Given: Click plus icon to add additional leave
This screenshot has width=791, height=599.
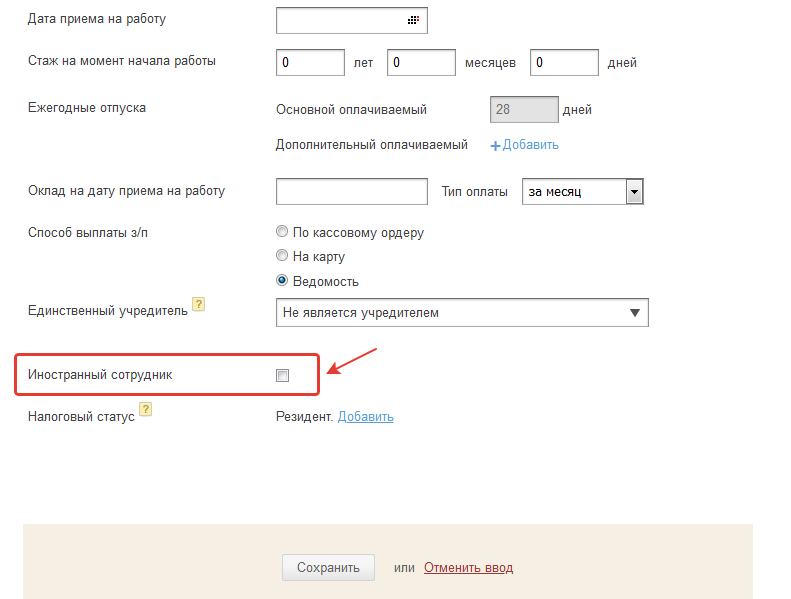Looking at the screenshot, I should coord(494,145).
